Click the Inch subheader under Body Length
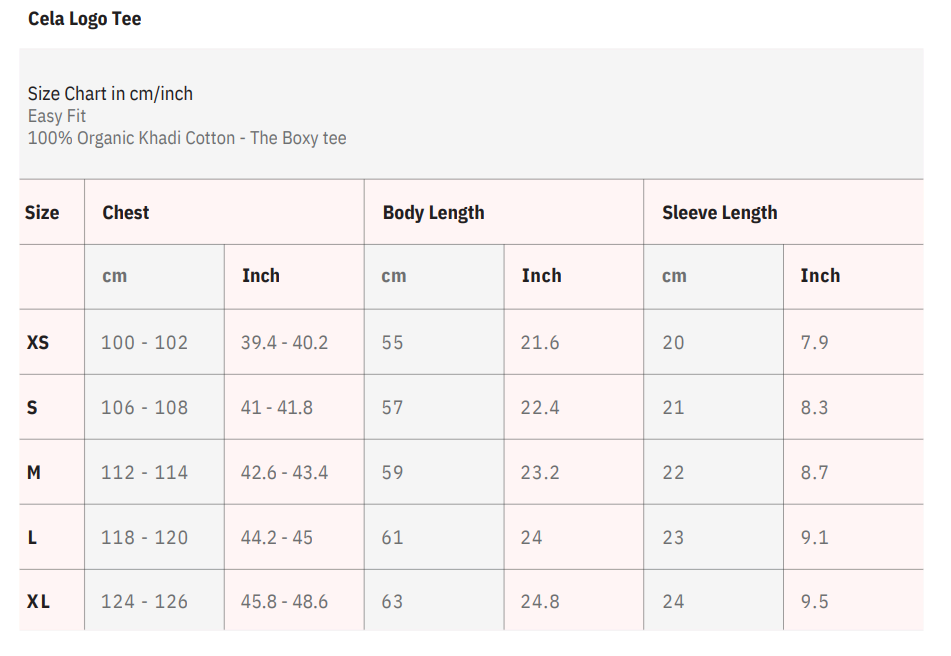The height and width of the screenshot is (656, 951). (x=541, y=276)
